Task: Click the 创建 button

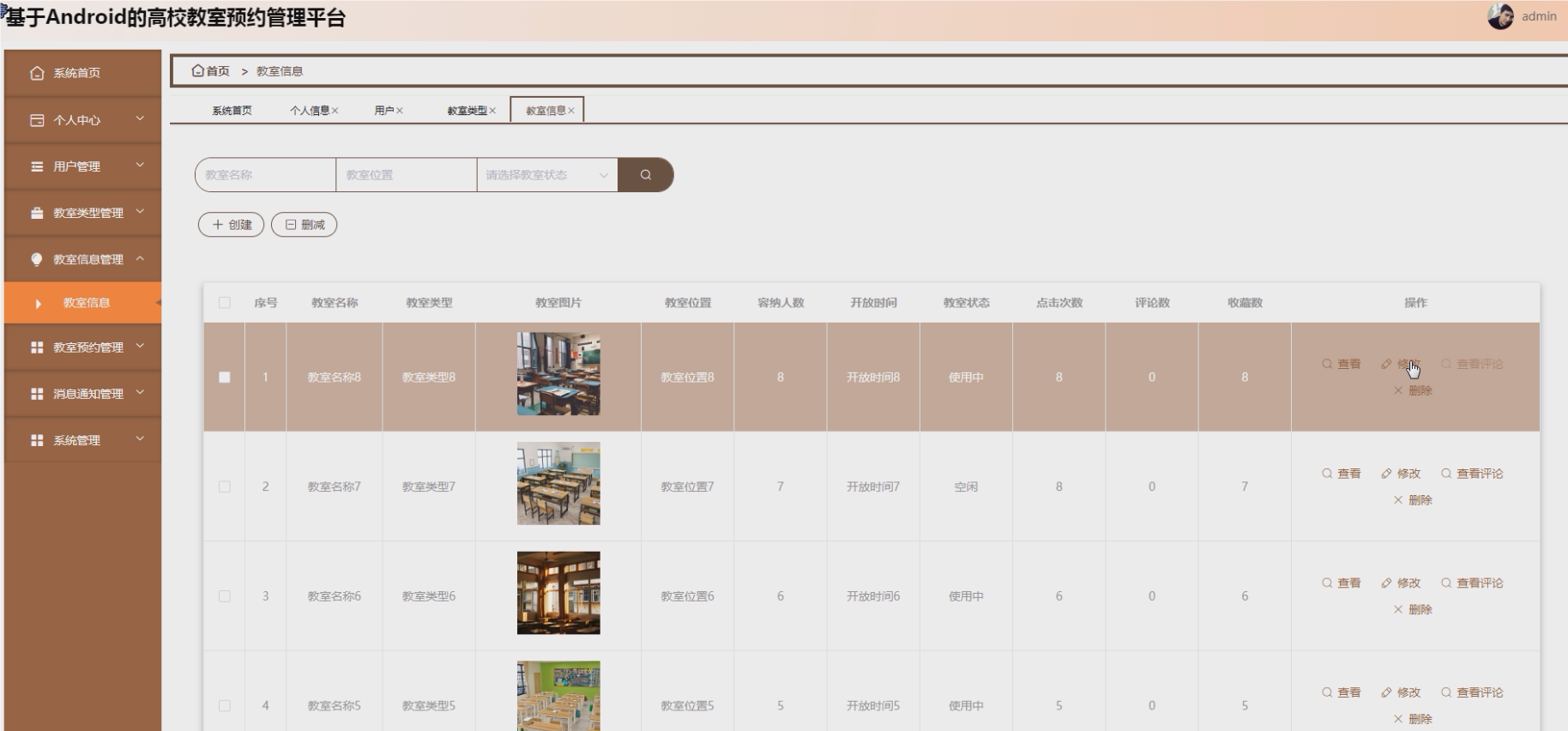Action: point(232,225)
